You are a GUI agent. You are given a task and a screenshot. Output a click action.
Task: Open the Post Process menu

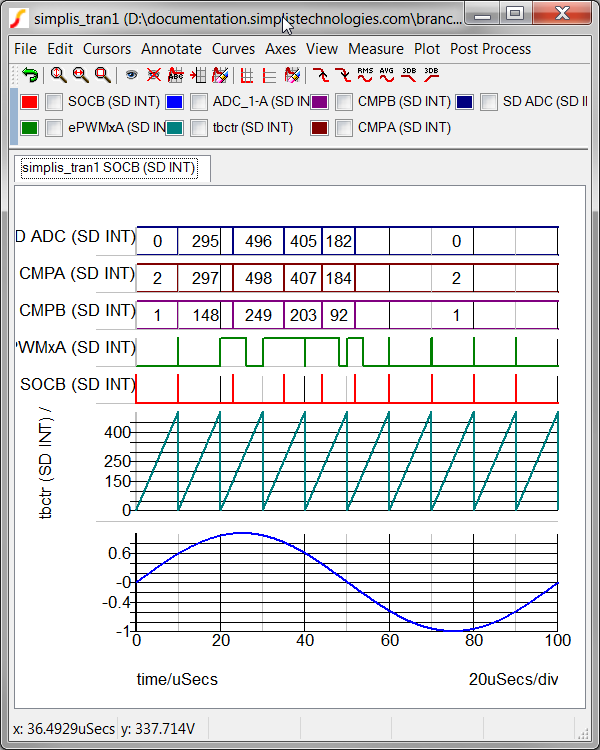490,49
